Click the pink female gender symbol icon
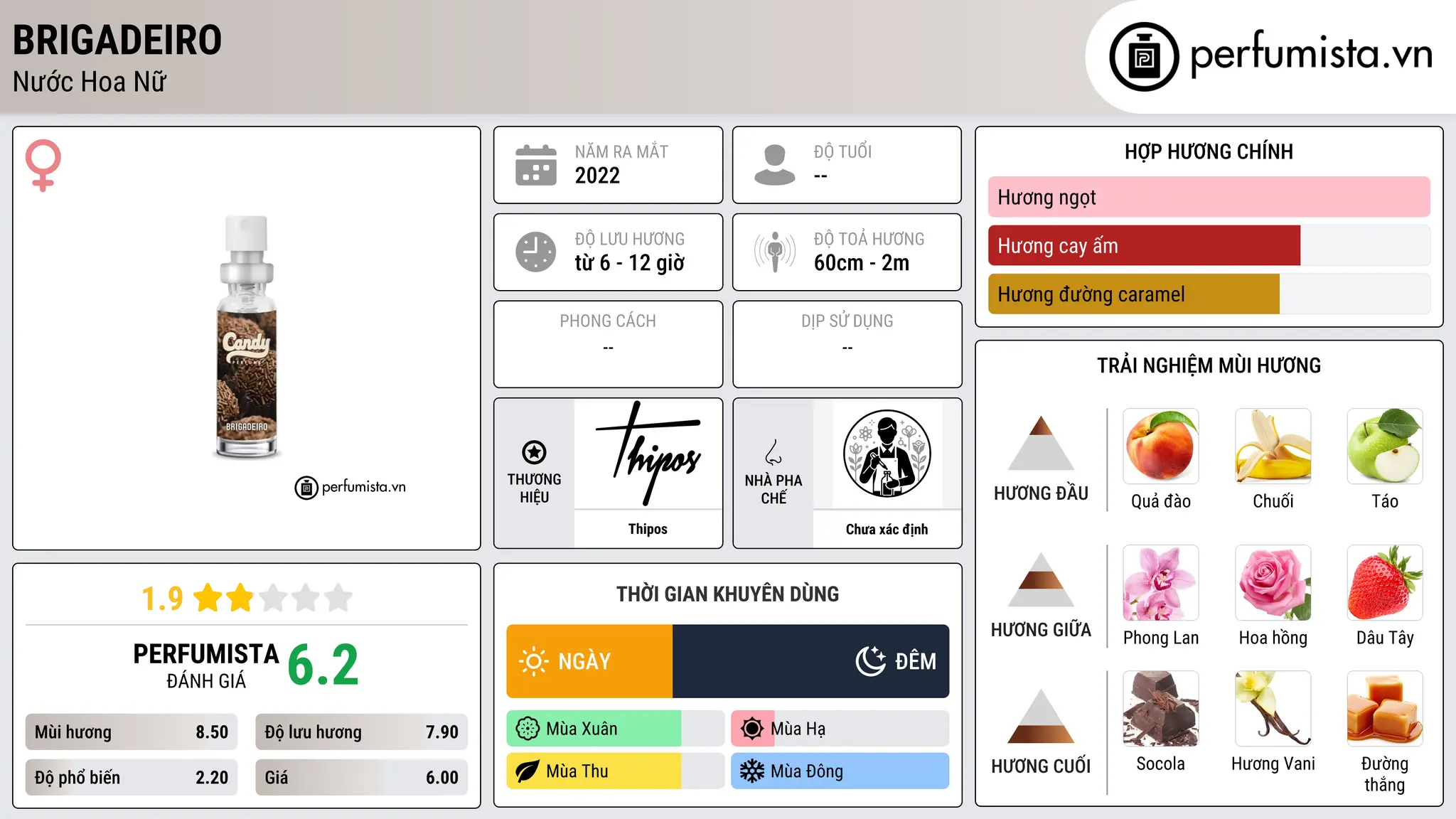Image resolution: width=1456 pixels, height=819 pixels. point(43,165)
